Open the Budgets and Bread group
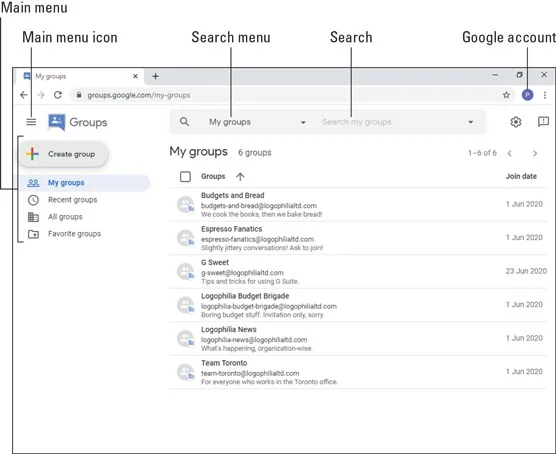The image size is (556, 454). coord(358,204)
